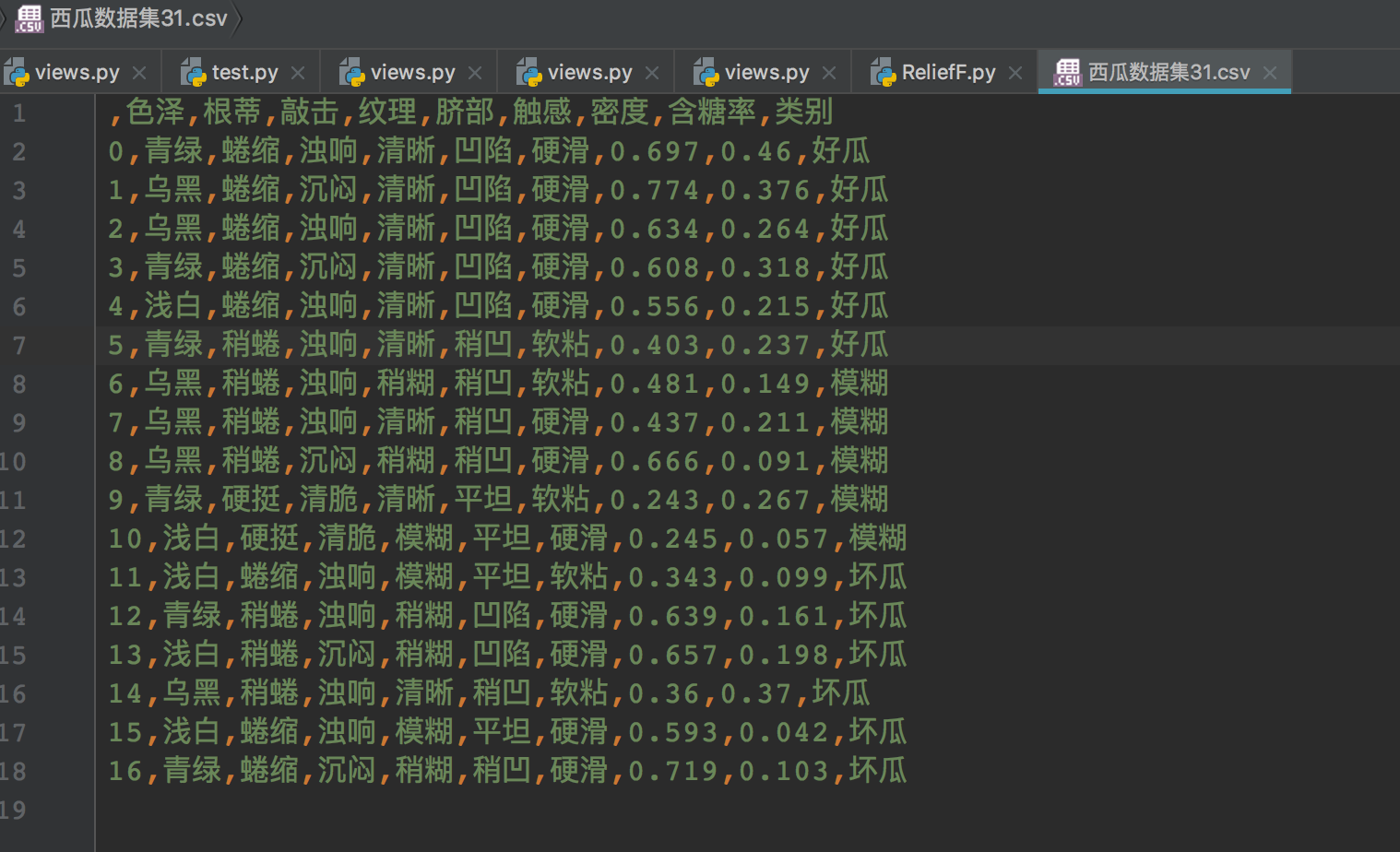Screen dimensions: 1400x852
Task: Click the CSV icon in the breadcrumb bar
Action: tap(28, 17)
